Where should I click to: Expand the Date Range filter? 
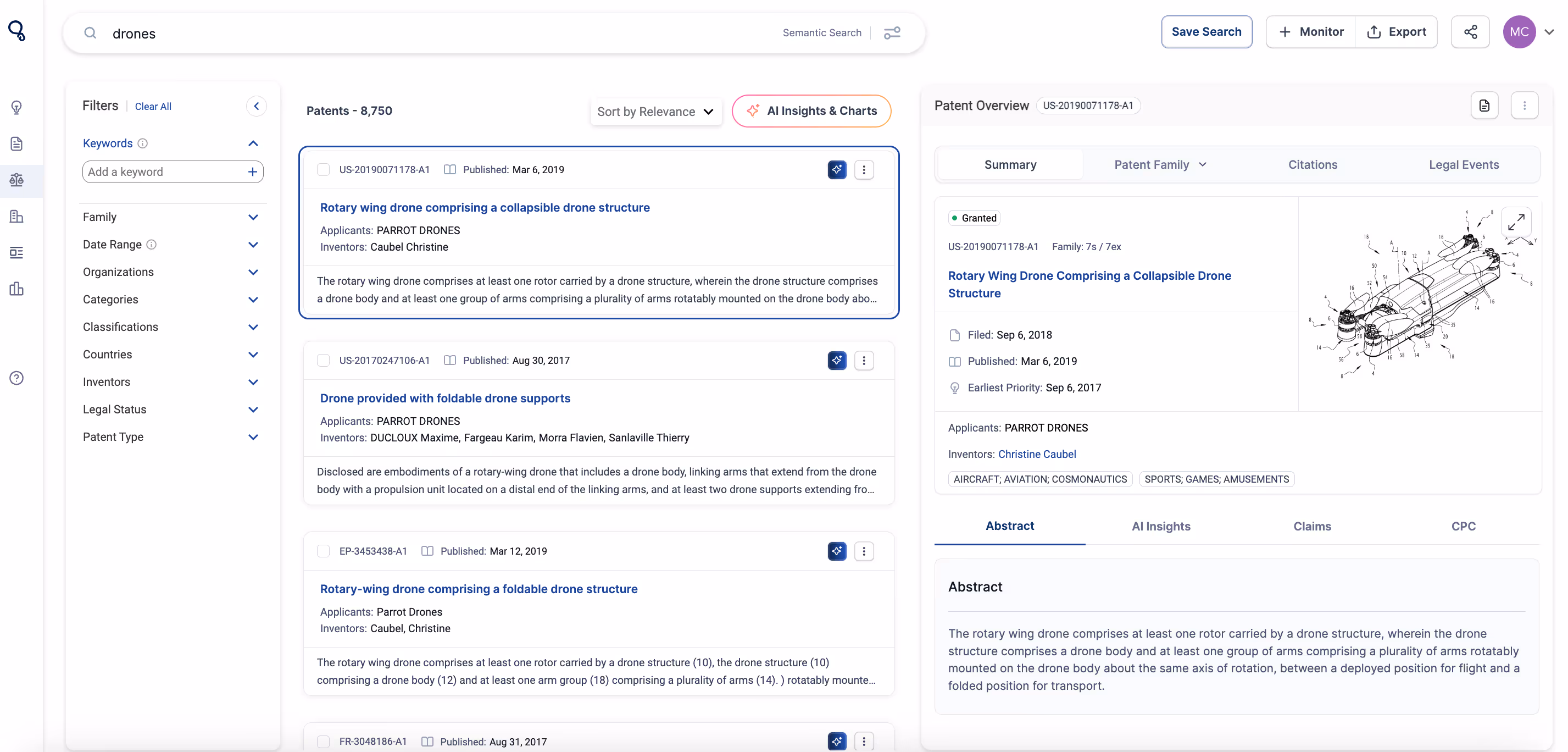pyautogui.click(x=253, y=244)
